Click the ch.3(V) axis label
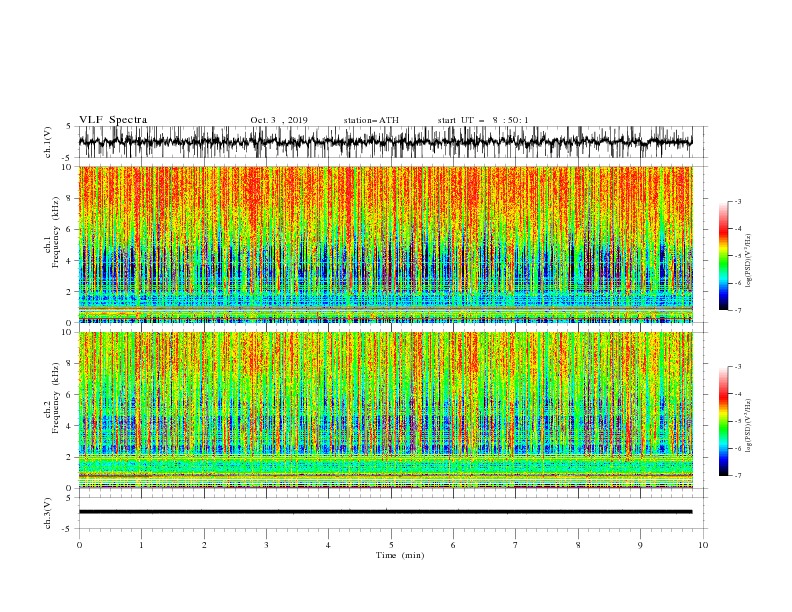 coord(48,513)
